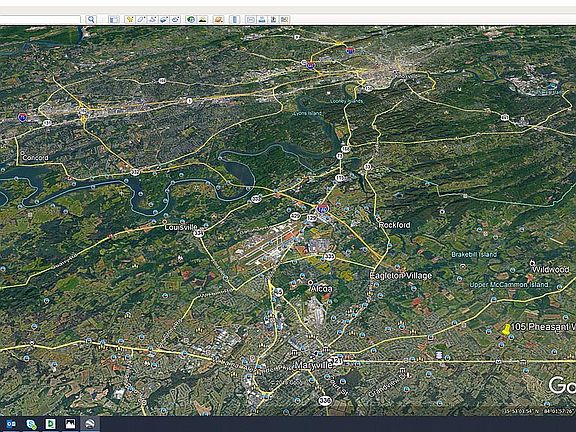This screenshot has height=432, width=576.
Task: Switch to Google Earth in taskbar
Action: pyautogui.click(x=90, y=424)
